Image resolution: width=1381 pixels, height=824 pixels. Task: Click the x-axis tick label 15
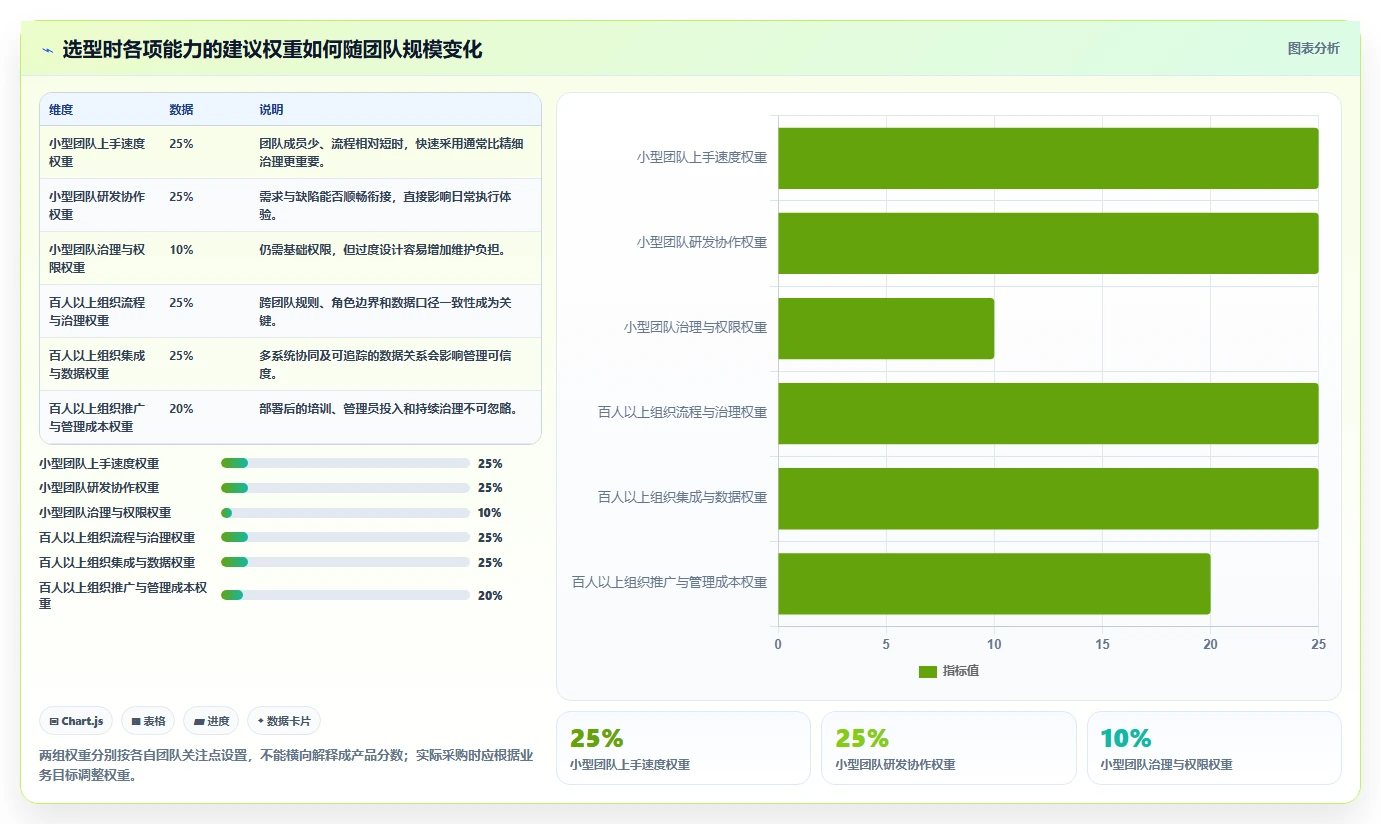click(1102, 645)
